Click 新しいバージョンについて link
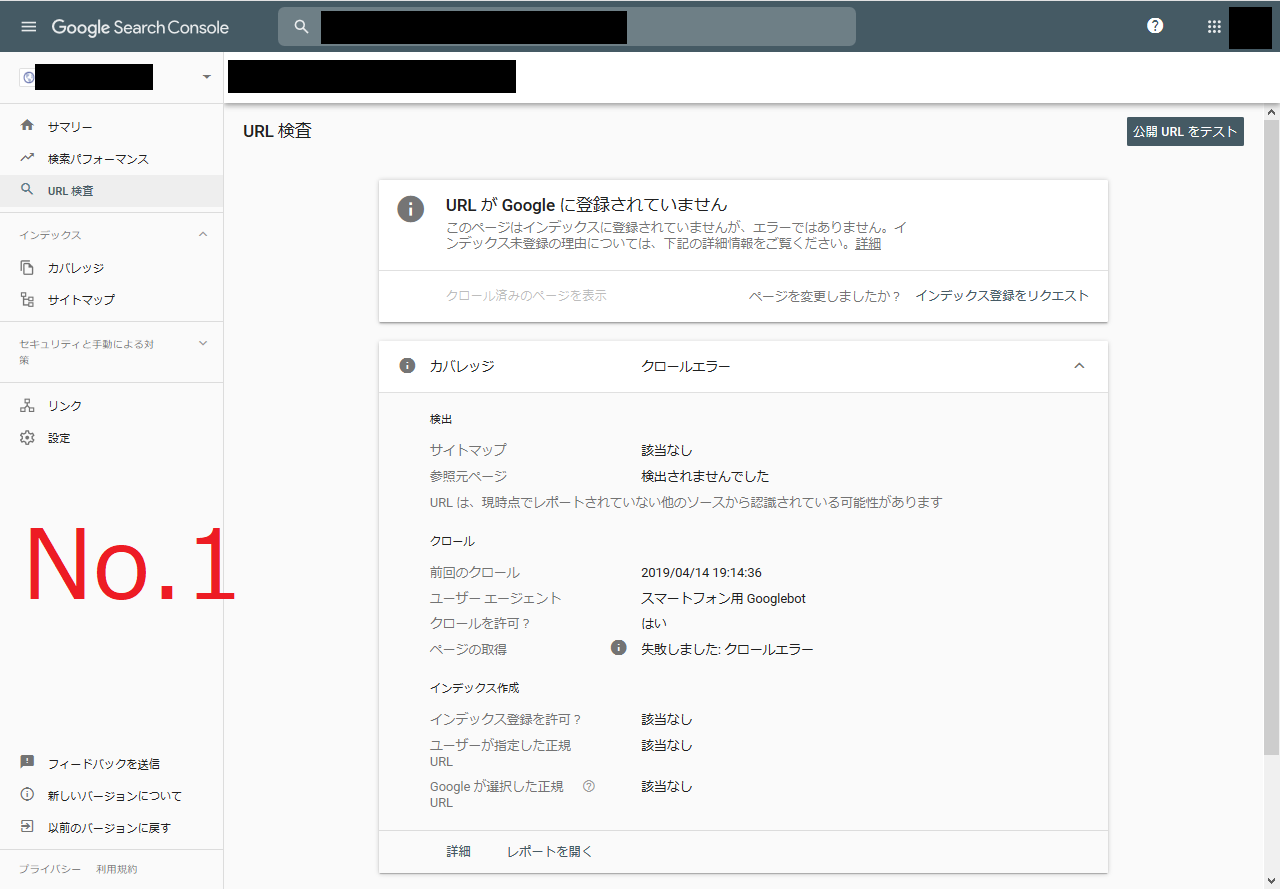This screenshot has width=1280, height=889. [115, 796]
